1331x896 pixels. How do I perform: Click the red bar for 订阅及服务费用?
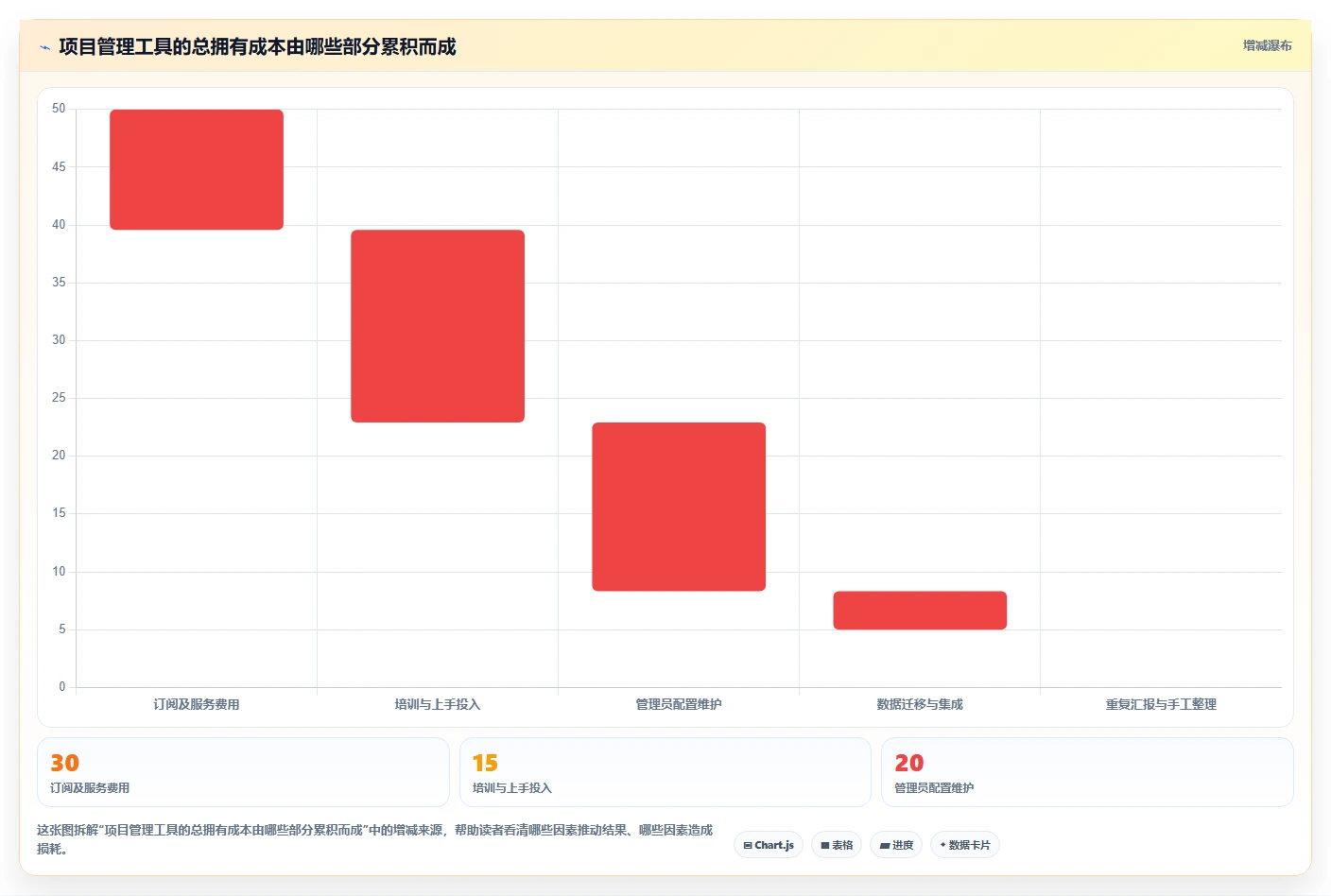[197, 169]
